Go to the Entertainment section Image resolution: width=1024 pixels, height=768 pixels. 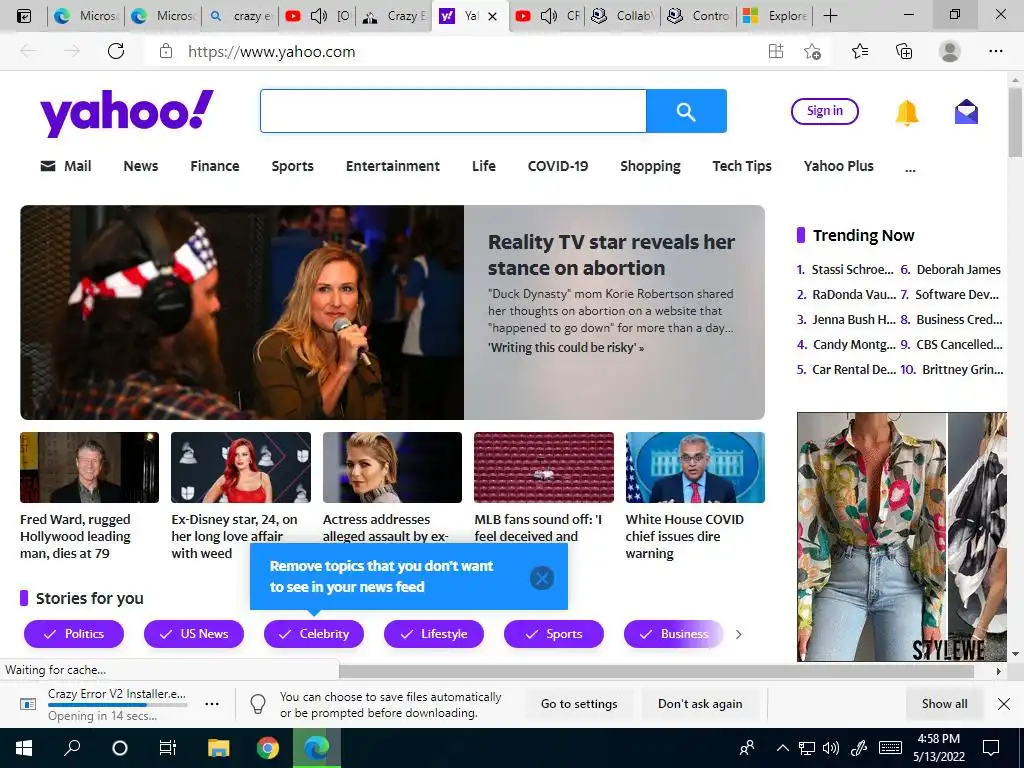point(392,166)
